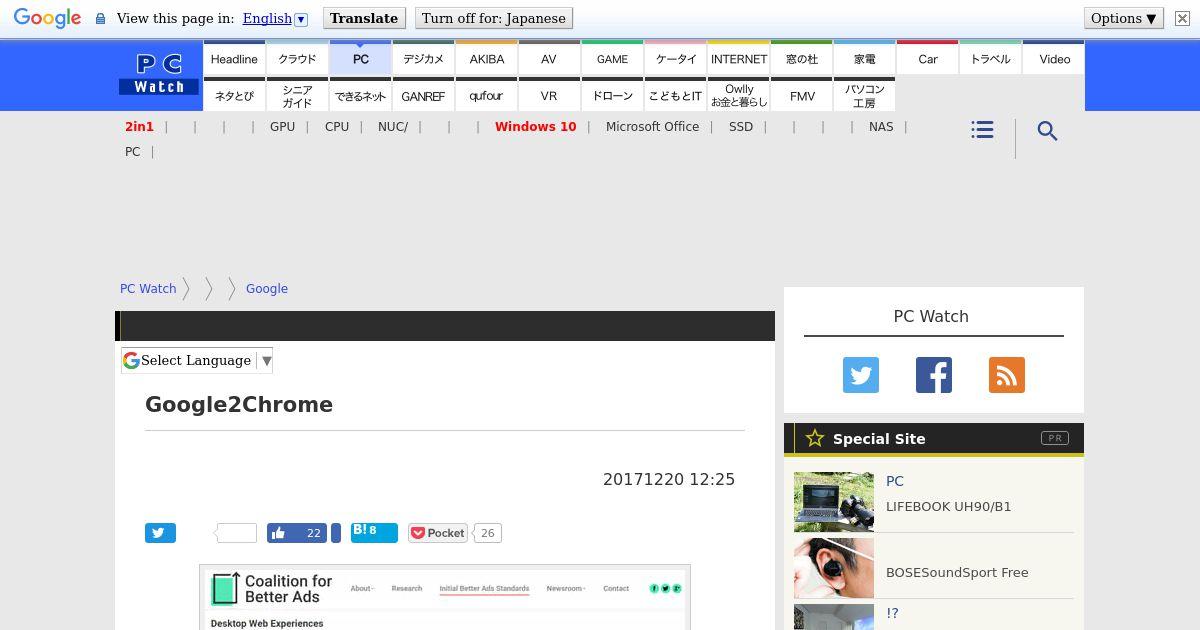This screenshot has width=1200, height=630.
Task: Open the search magnifier icon
Action: tap(1047, 131)
